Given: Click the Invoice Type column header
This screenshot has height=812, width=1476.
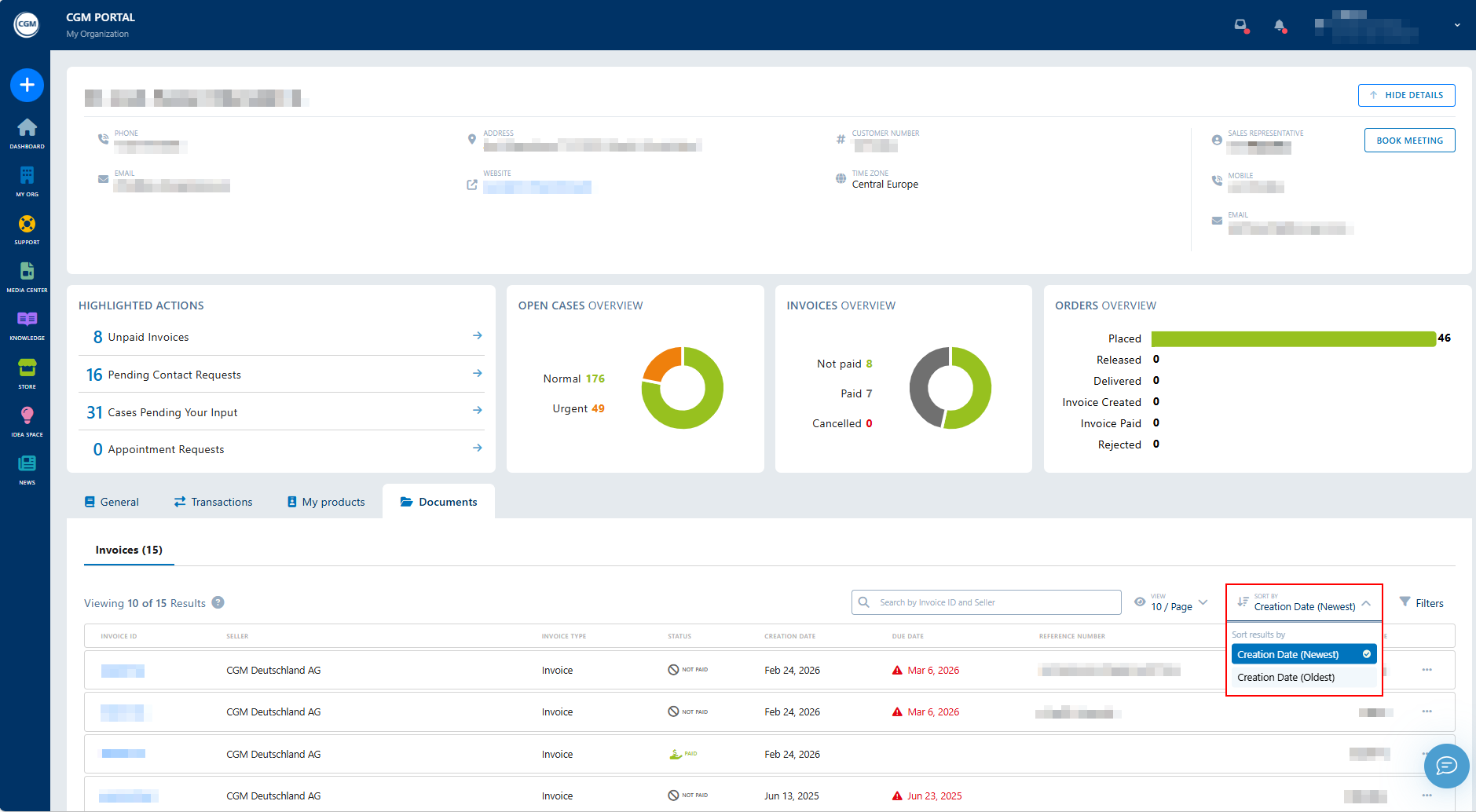Looking at the screenshot, I should point(563,636).
